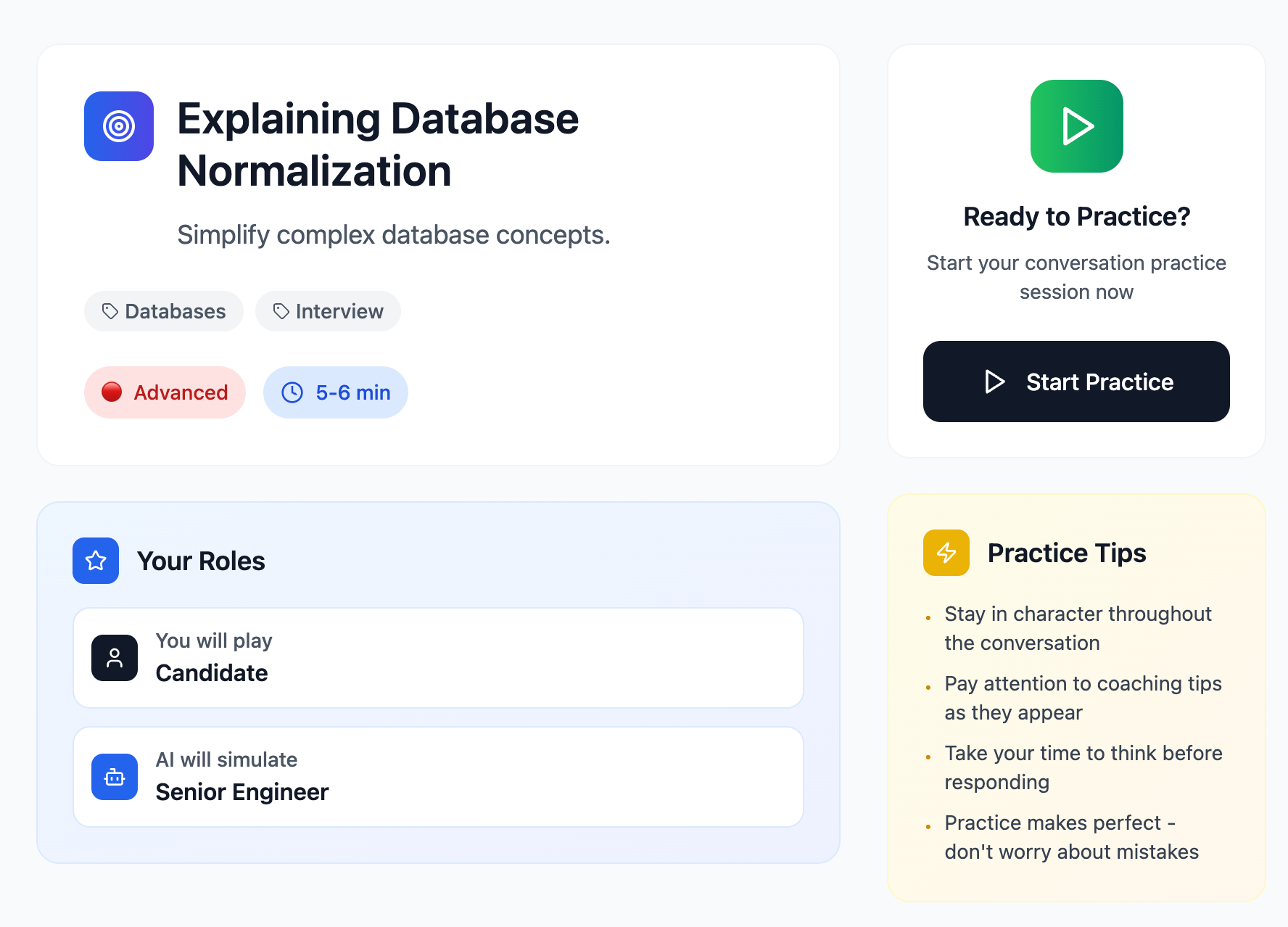Click the 'Simplify complex database concepts.' subtitle
The height and width of the screenshot is (927, 1288).
click(x=394, y=235)
